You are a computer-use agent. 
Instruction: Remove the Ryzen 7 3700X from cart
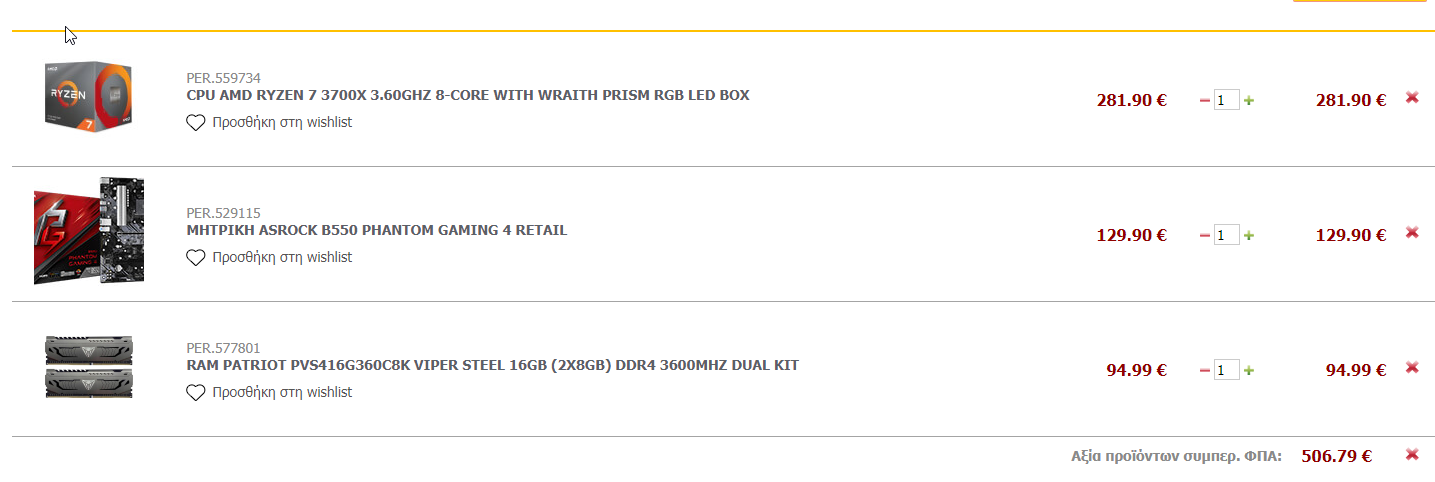[x=1412, y=98]
